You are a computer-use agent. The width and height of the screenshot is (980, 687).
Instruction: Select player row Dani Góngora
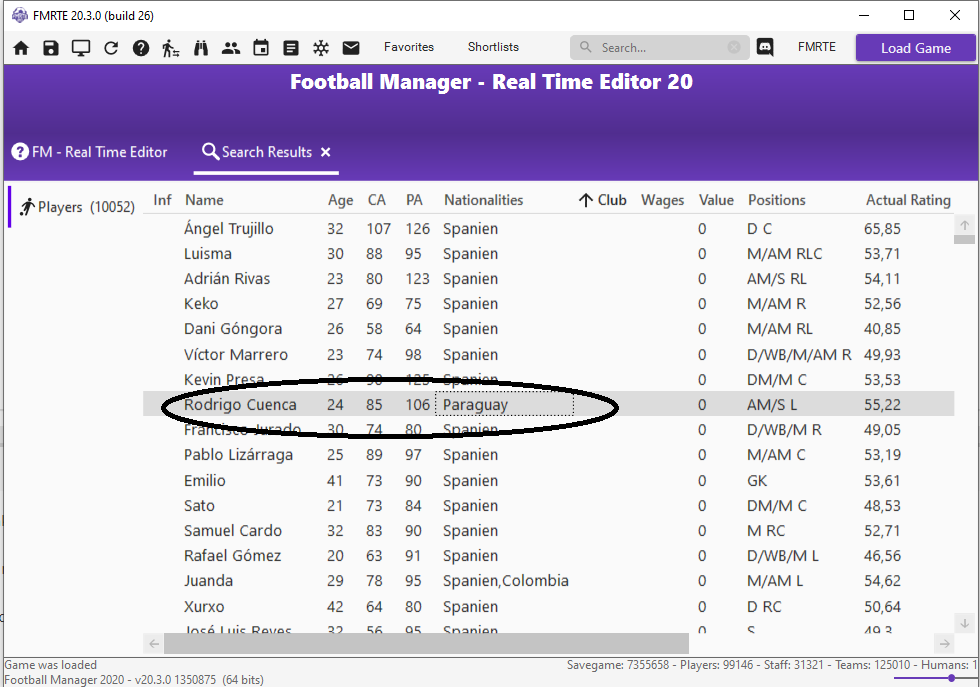coord(549,329)
